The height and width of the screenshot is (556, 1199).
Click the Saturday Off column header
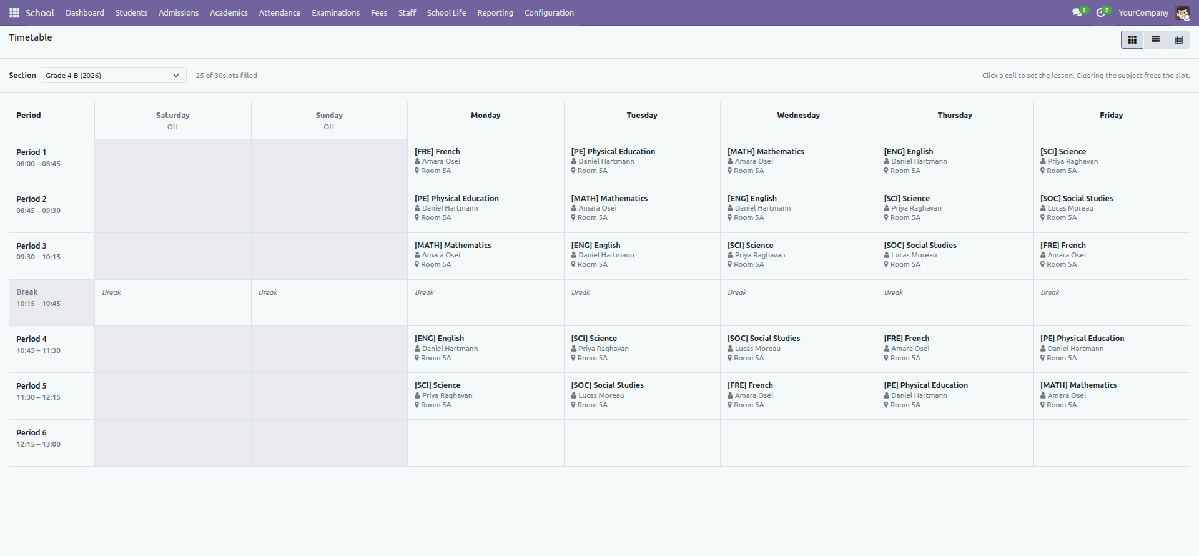click(173, 120)
